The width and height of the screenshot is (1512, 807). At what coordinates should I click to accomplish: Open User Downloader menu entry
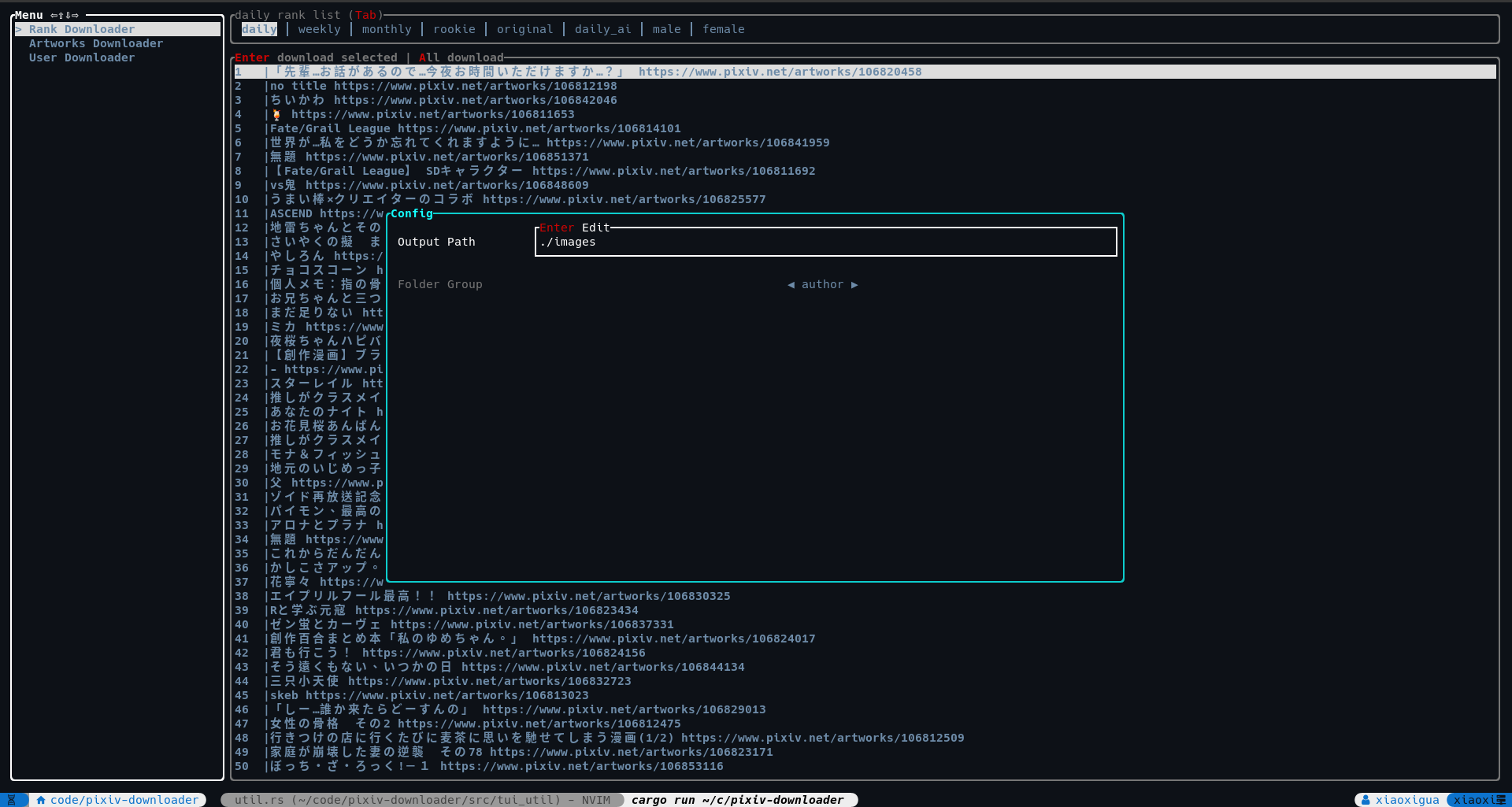[82, 57]
